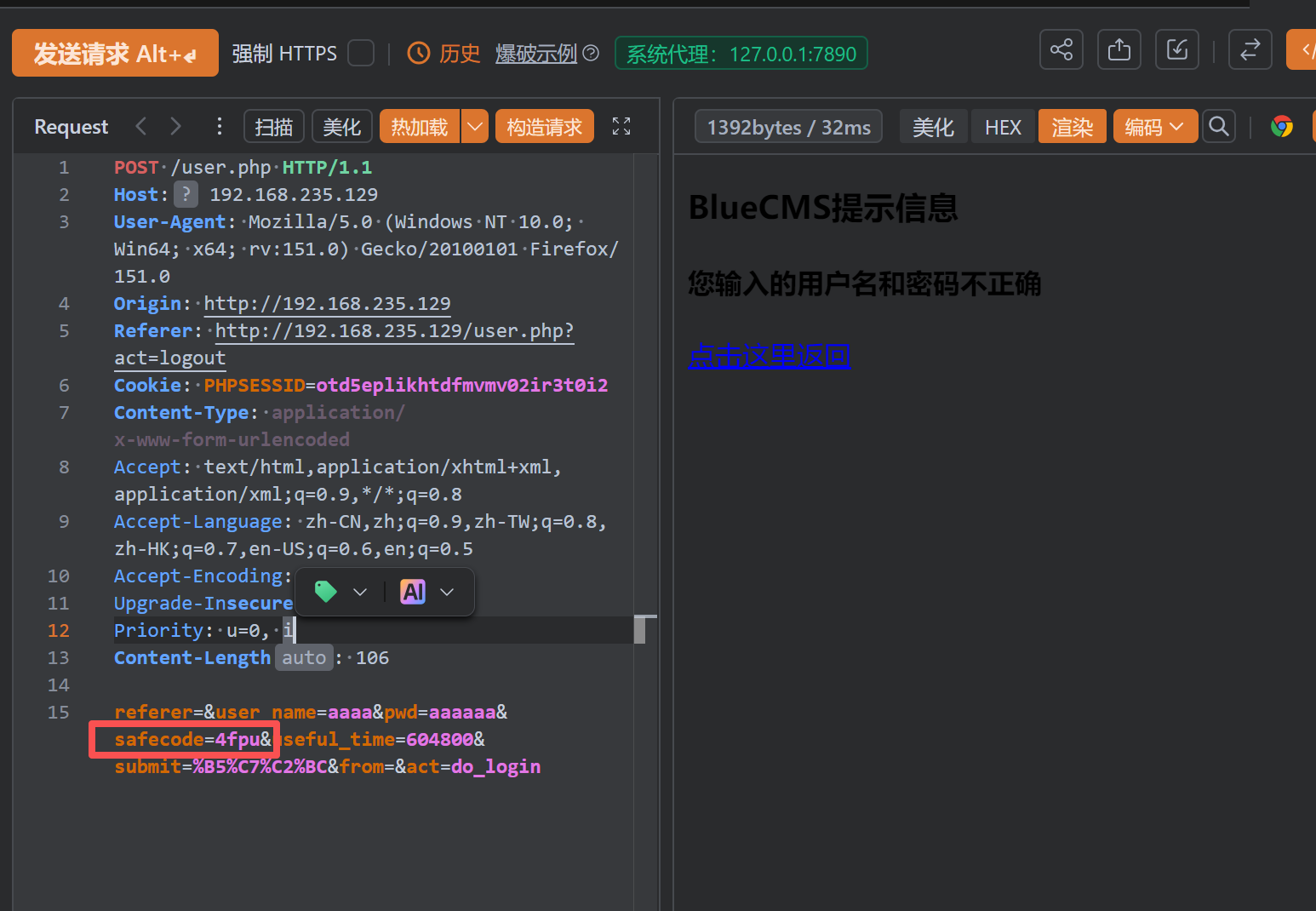Click the 系统代理 127.0.0.1:7890 proxy tag
Screen dimensions: 1316x911
[x=741, y=53]
